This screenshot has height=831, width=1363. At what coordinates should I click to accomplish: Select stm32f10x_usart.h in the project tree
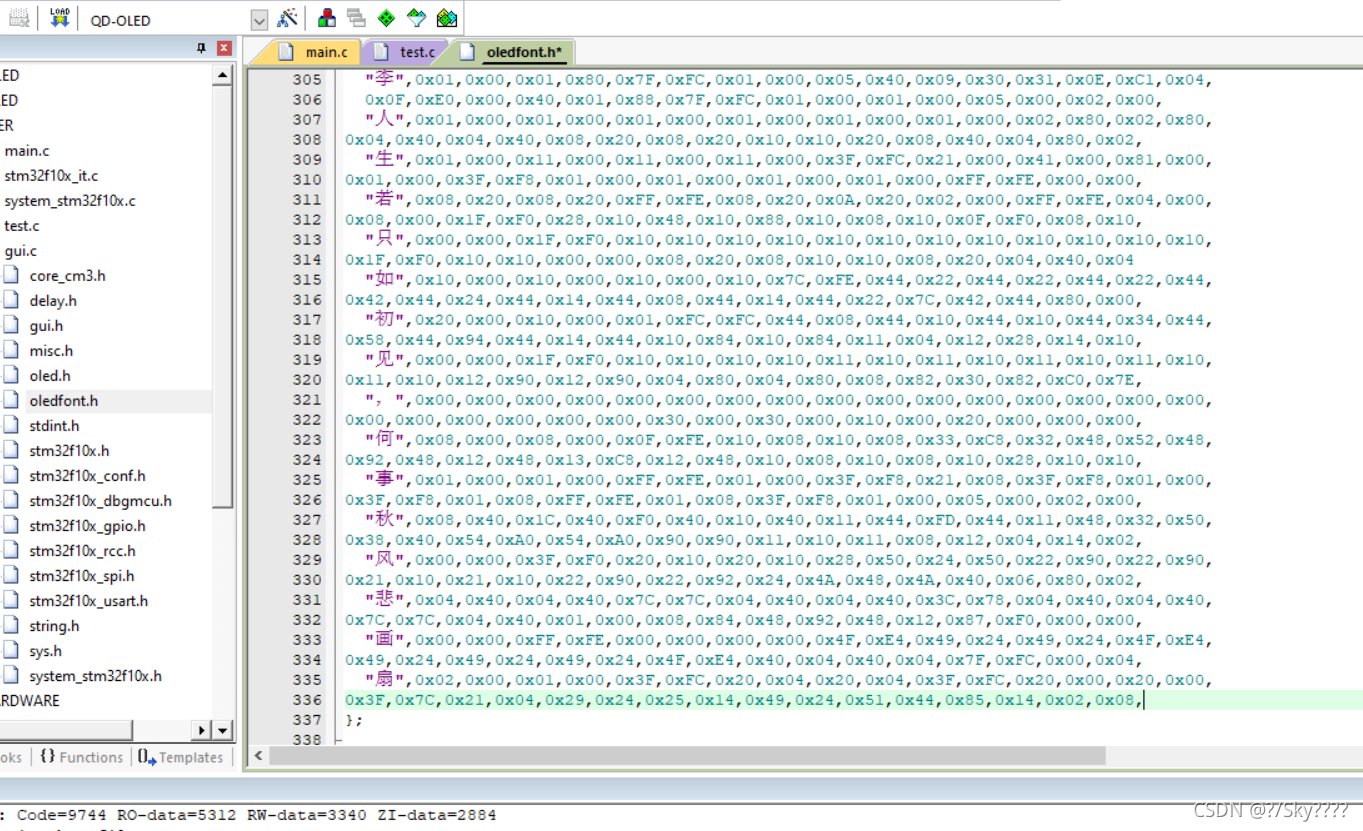click(88, 600)
